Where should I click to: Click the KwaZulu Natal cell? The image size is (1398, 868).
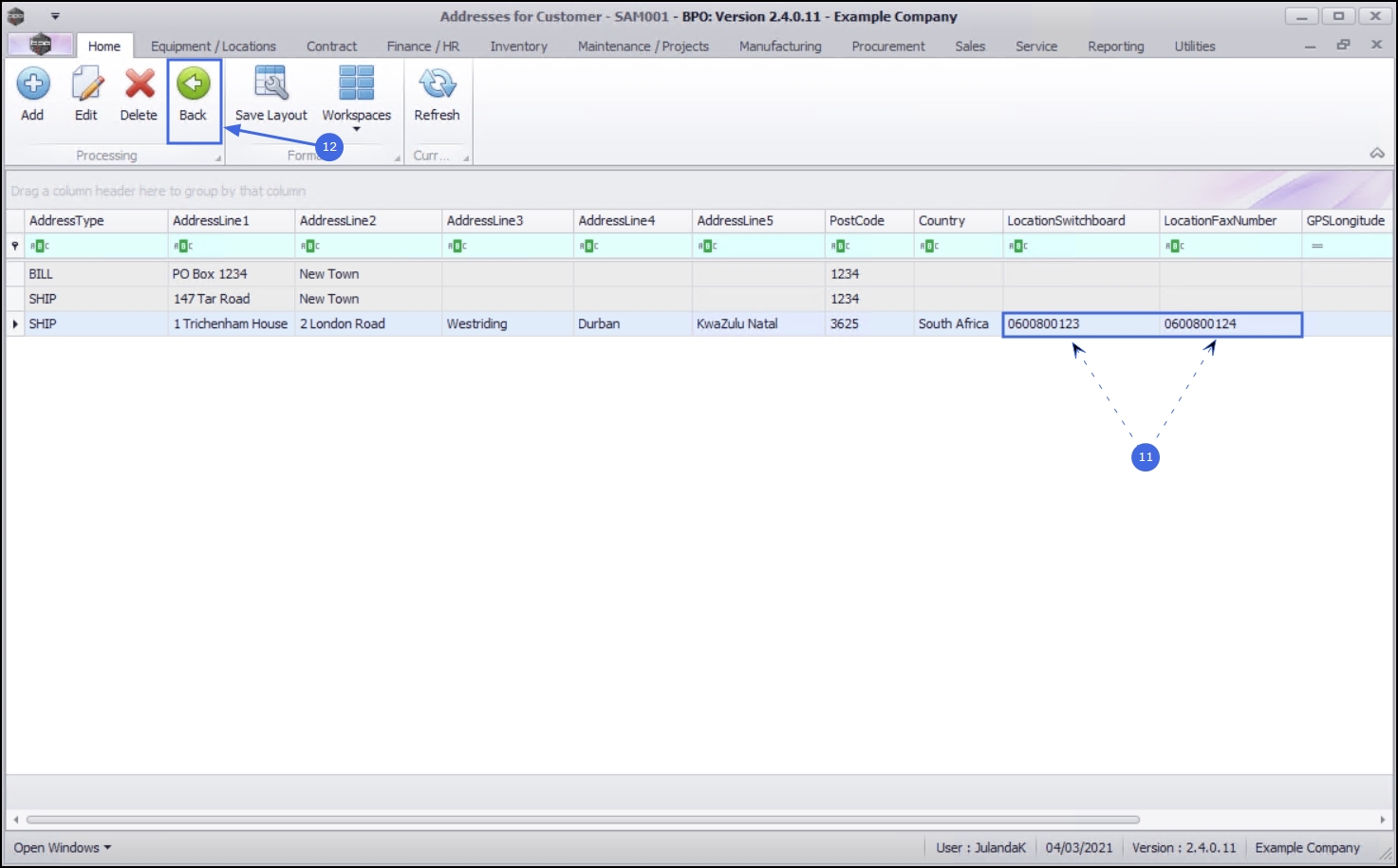758,323
